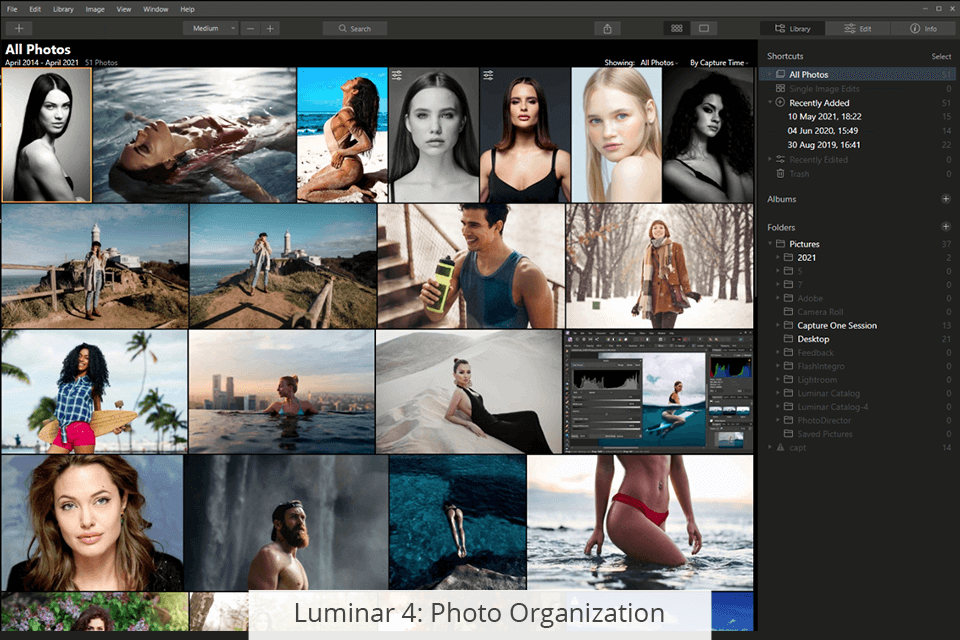Switch to gallery grid view
960x640 pixels.
677,28
